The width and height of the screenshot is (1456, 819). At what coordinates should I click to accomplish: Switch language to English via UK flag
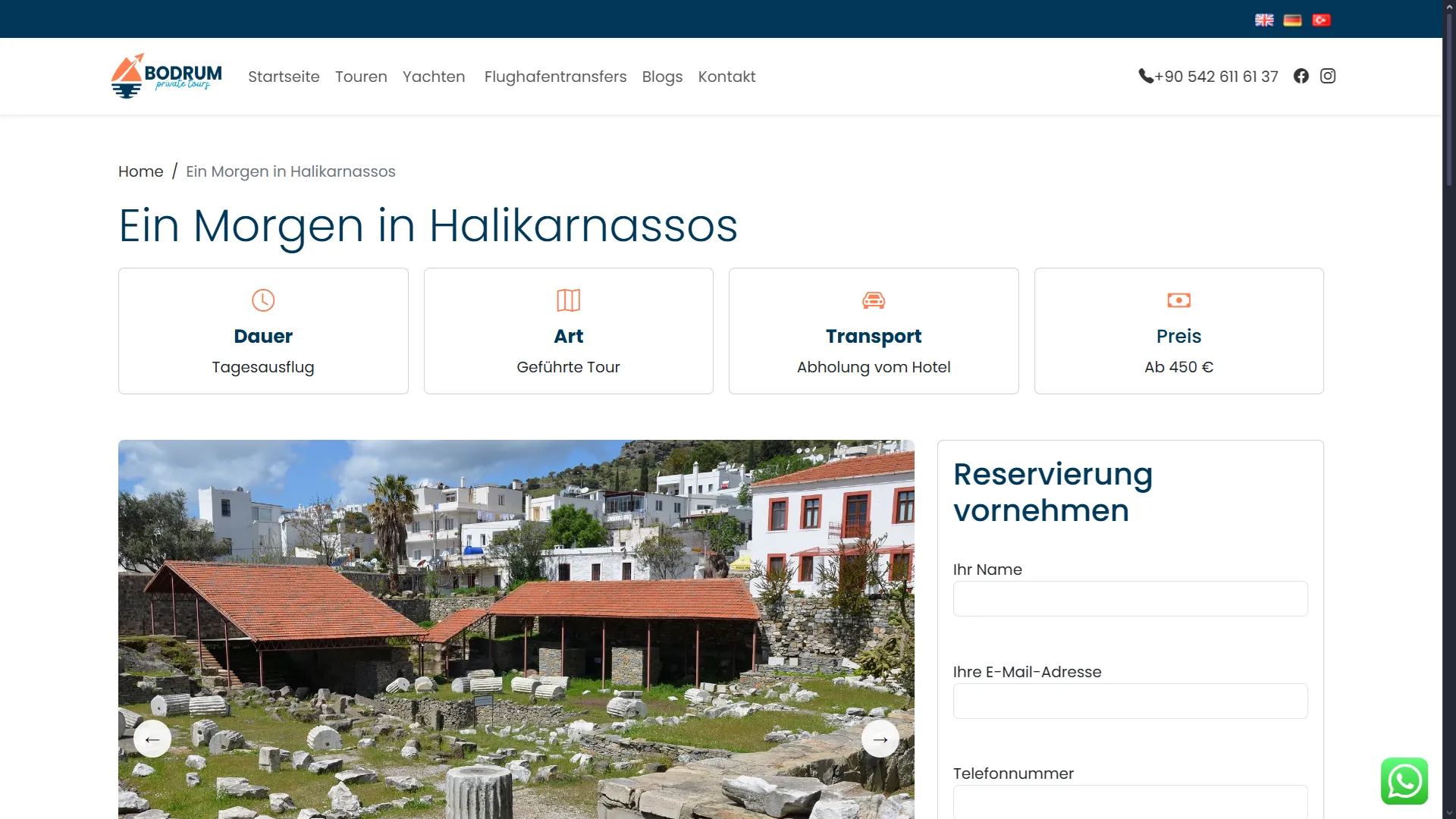tap(1264, 20)
